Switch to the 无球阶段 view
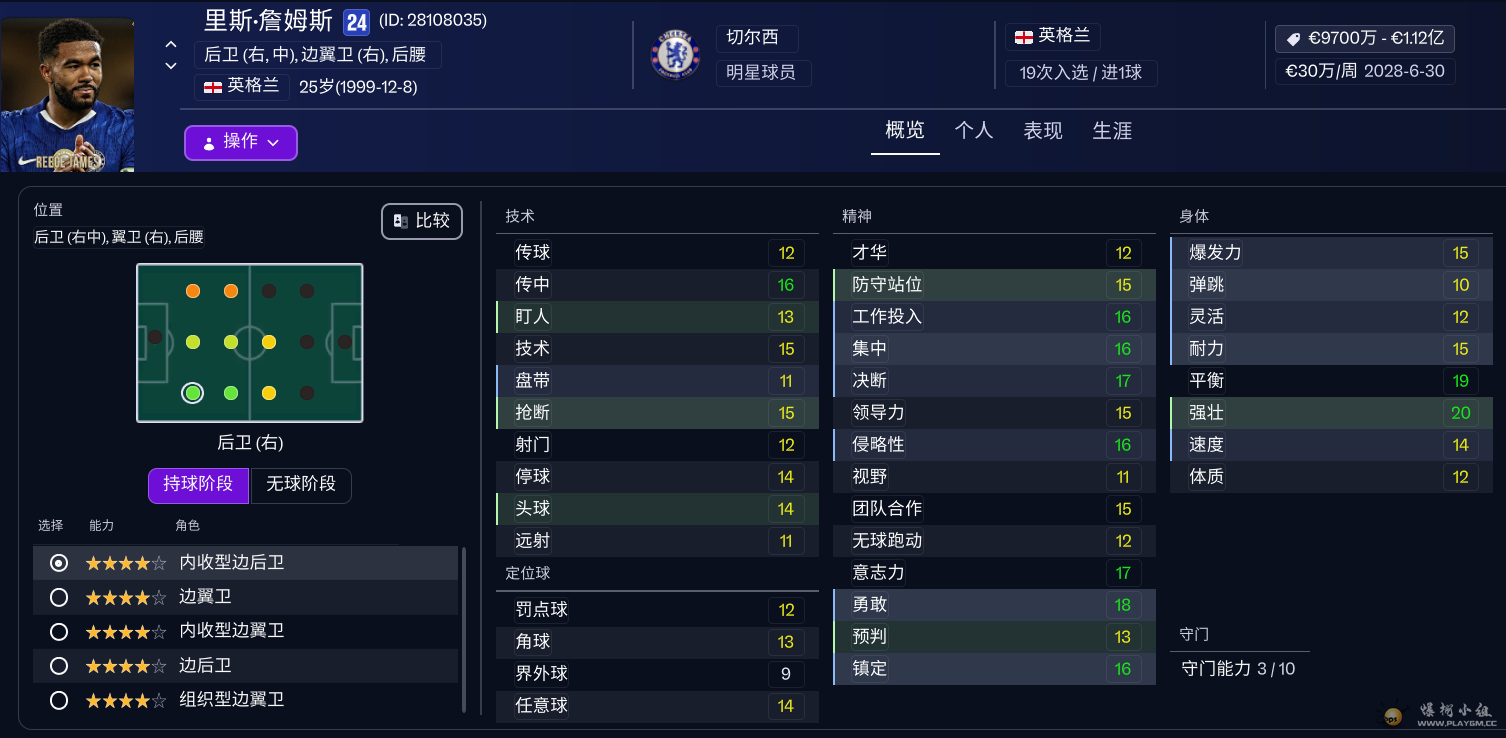The width and height of the screenshot is (1506, 738). 301,485
